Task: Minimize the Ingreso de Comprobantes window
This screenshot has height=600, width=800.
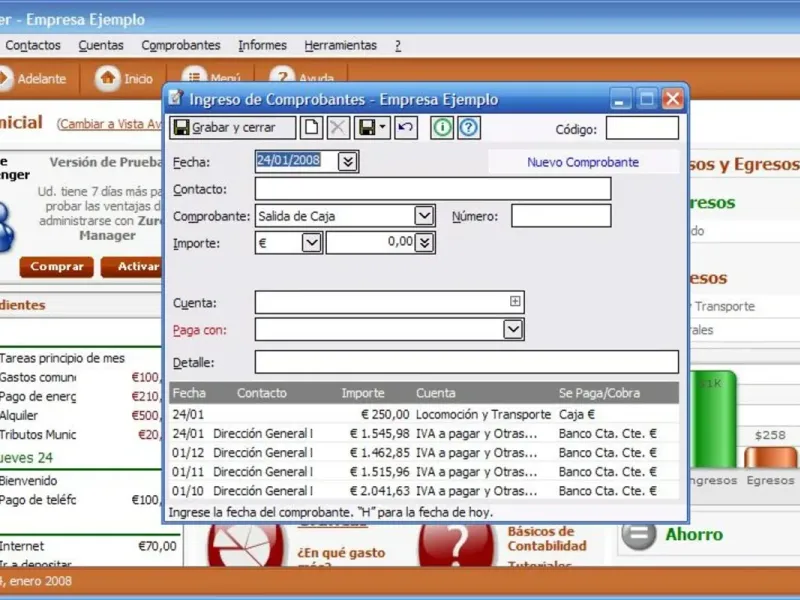Action: 620,99
